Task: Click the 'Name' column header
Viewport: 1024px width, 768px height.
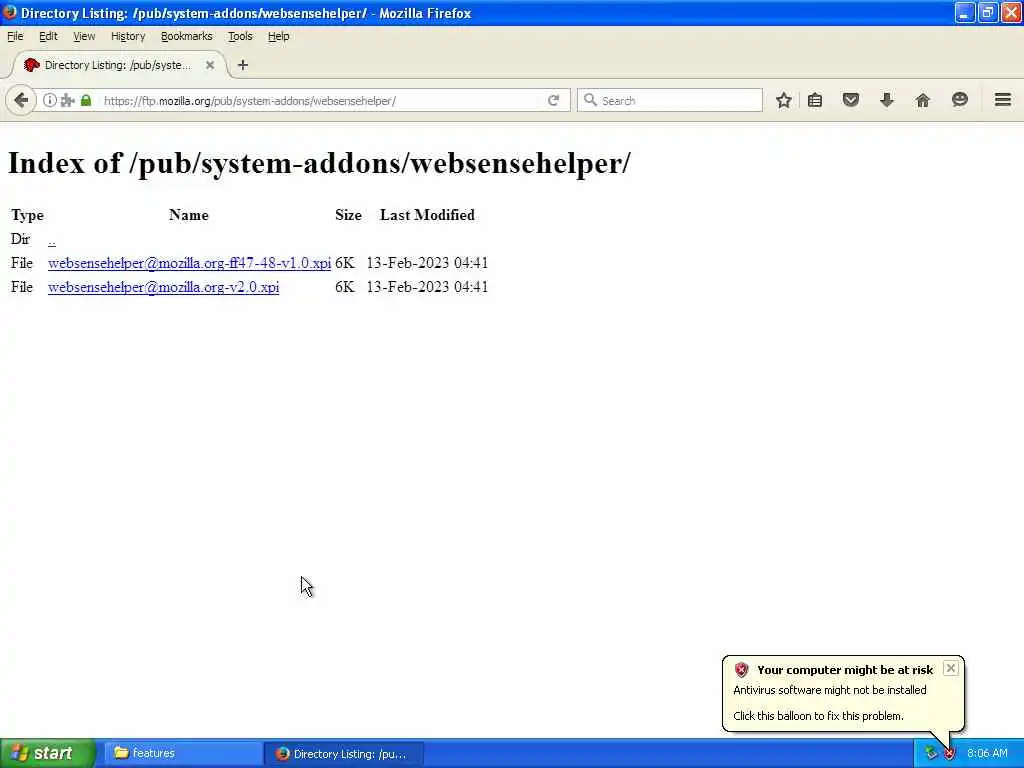Action: tap(189, 215)
